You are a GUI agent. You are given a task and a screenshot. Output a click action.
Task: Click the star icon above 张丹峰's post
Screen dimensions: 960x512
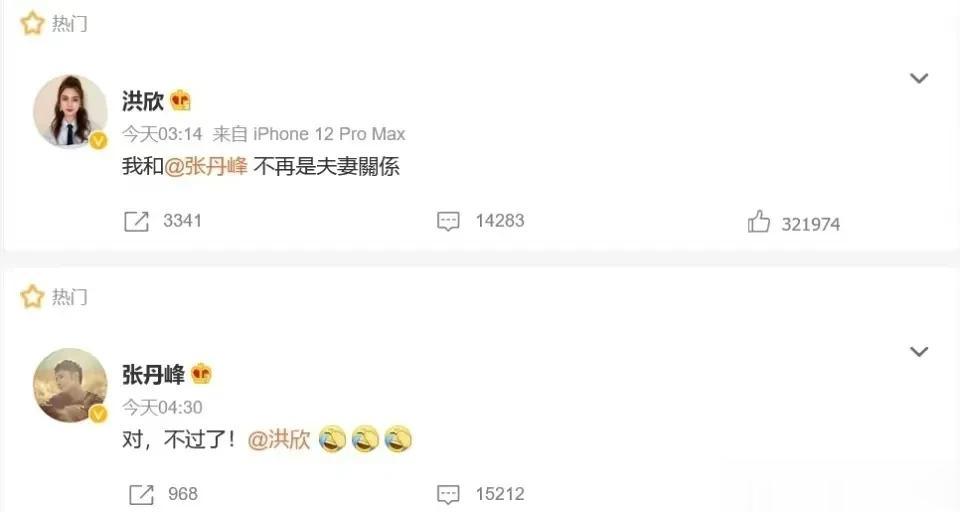[32, 297]
